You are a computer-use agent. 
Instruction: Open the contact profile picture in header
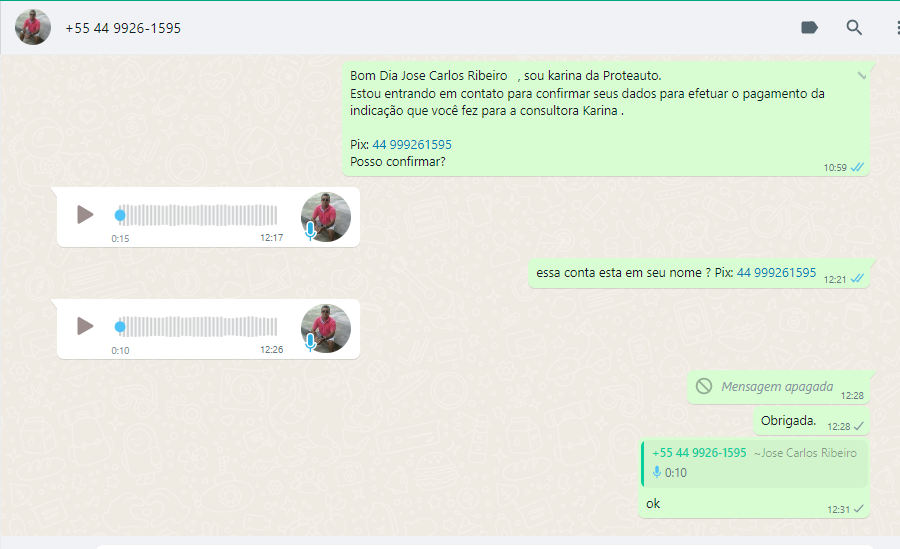33,28
